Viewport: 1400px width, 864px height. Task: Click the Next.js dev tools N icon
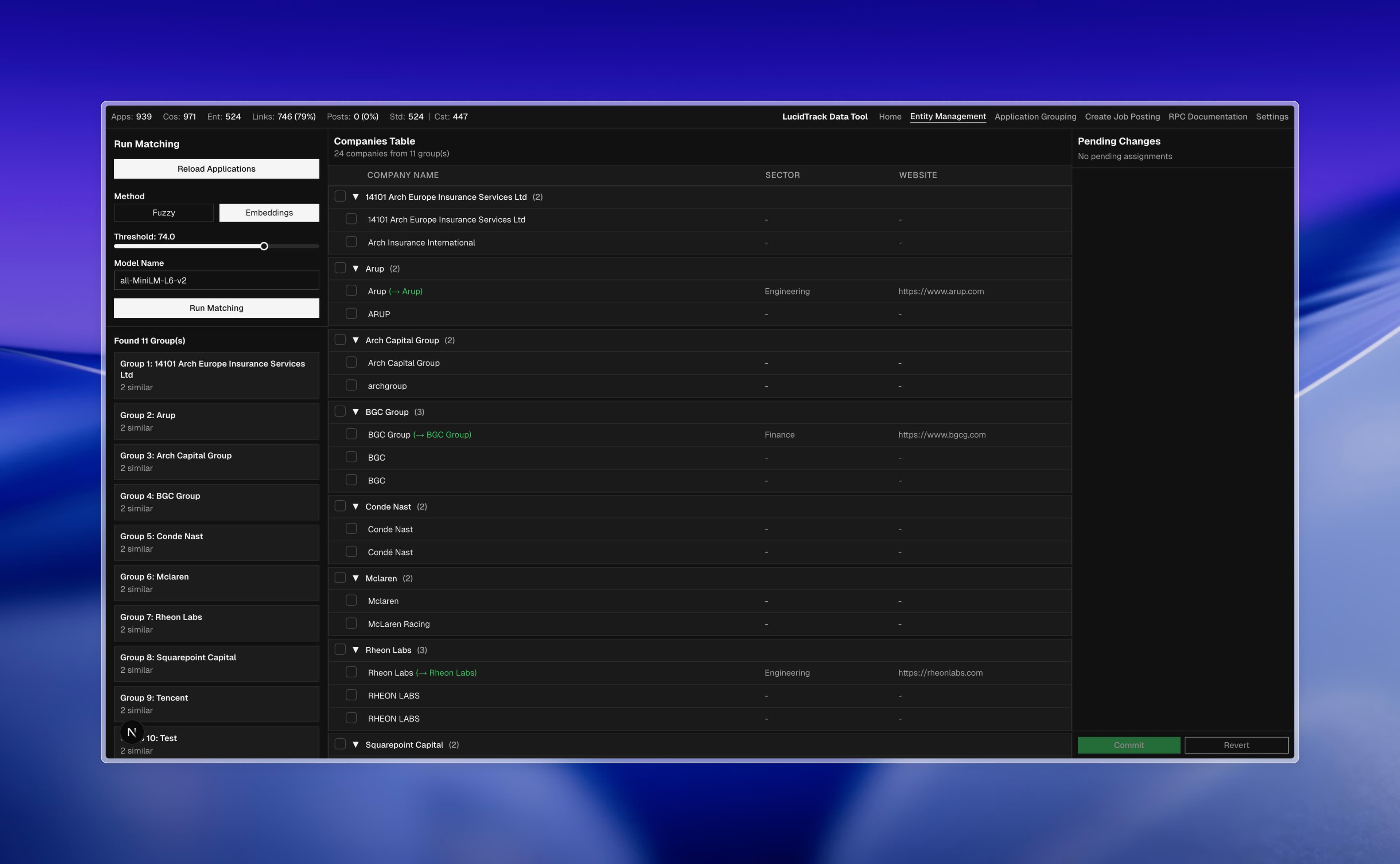pyautogui.click(x=132, y=732)
